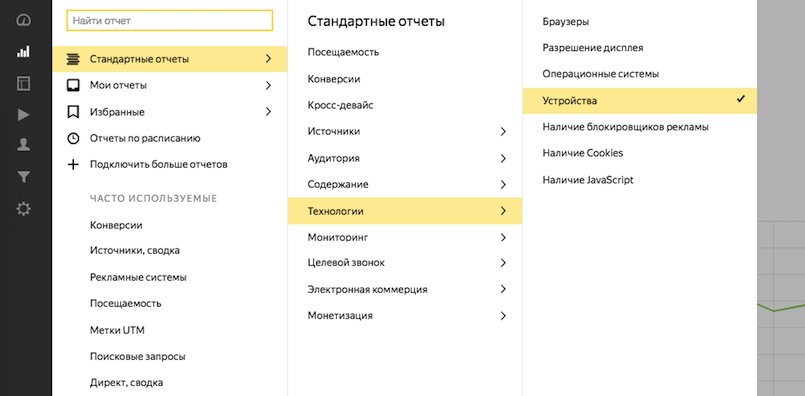Viewport: 805px width, 396px height.
Task: Expand the Электронная коммерция submenu arrow
Action: point(503,289)
